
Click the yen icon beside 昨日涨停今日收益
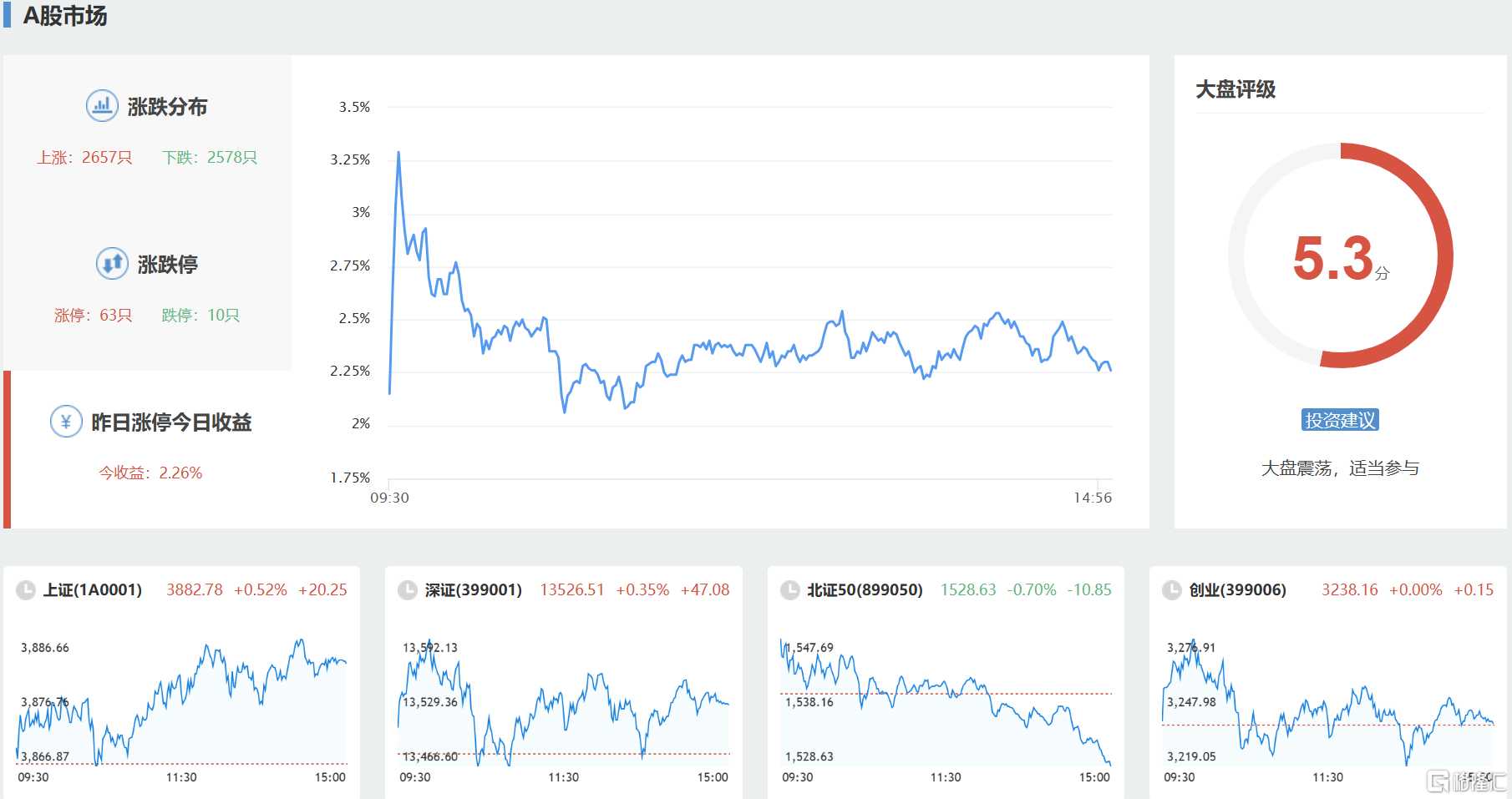click(66, 422)
